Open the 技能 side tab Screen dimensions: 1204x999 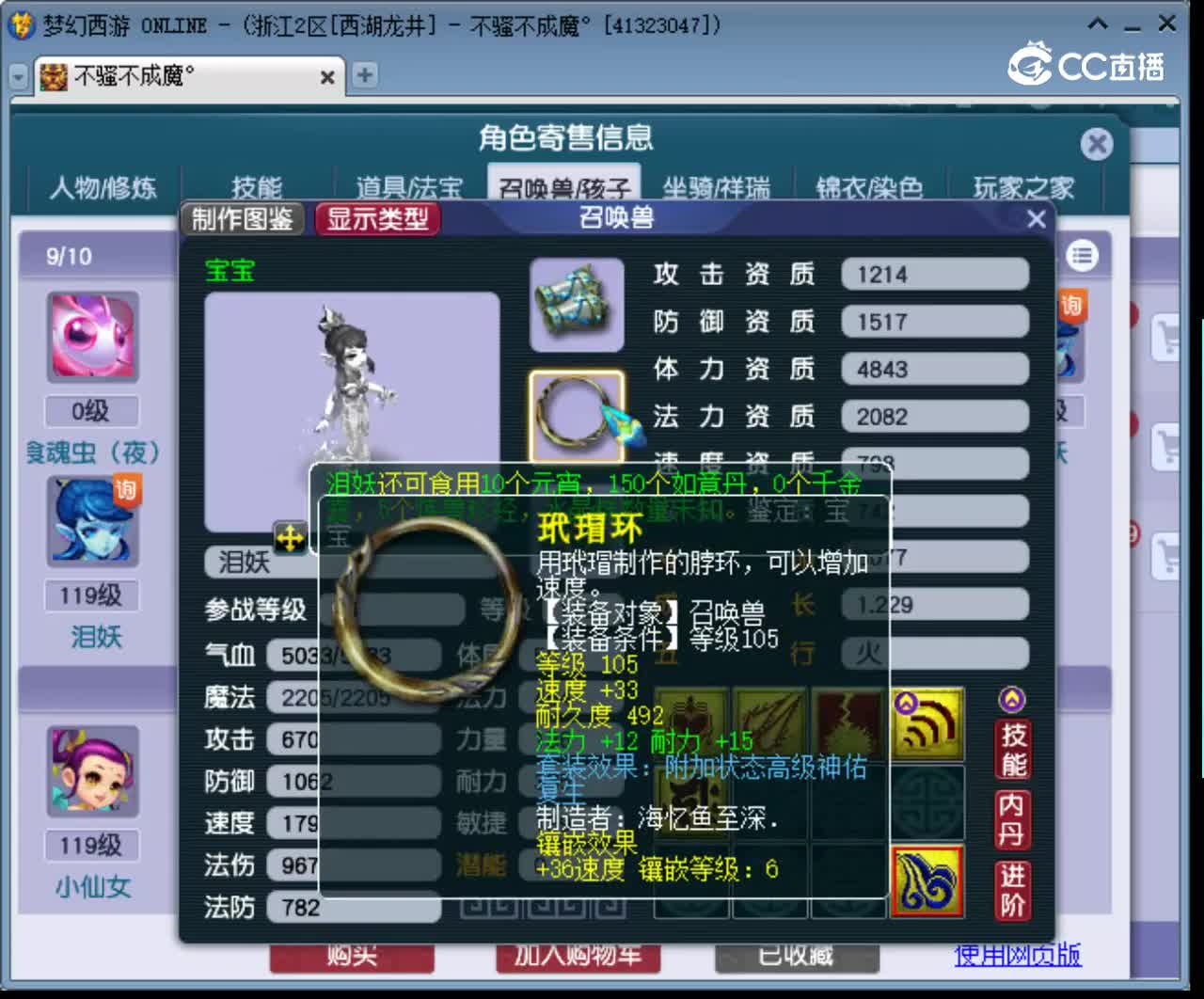click(x=1012, y=749)
